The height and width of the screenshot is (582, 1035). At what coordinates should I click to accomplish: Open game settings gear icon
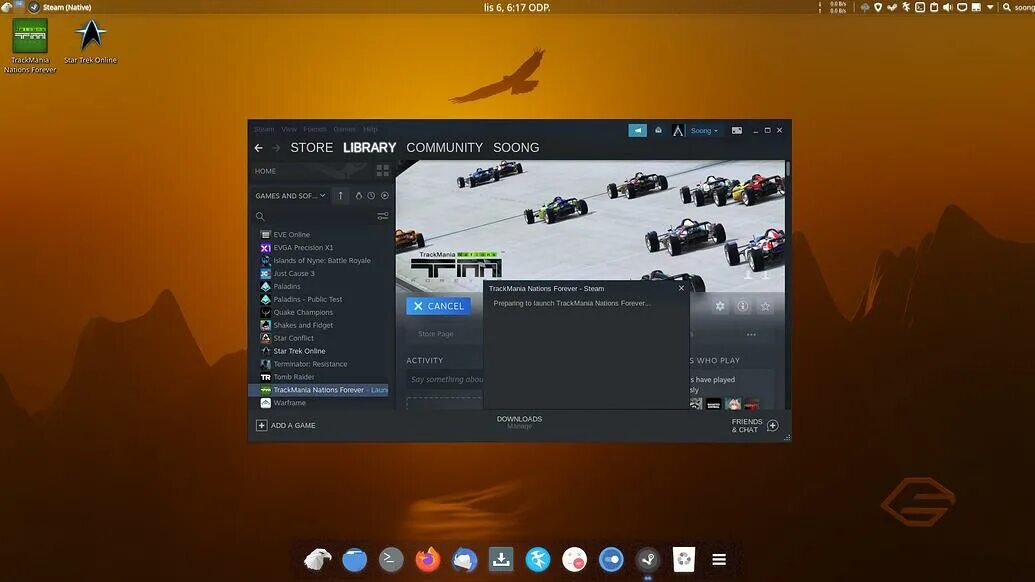tap(720, 306)
